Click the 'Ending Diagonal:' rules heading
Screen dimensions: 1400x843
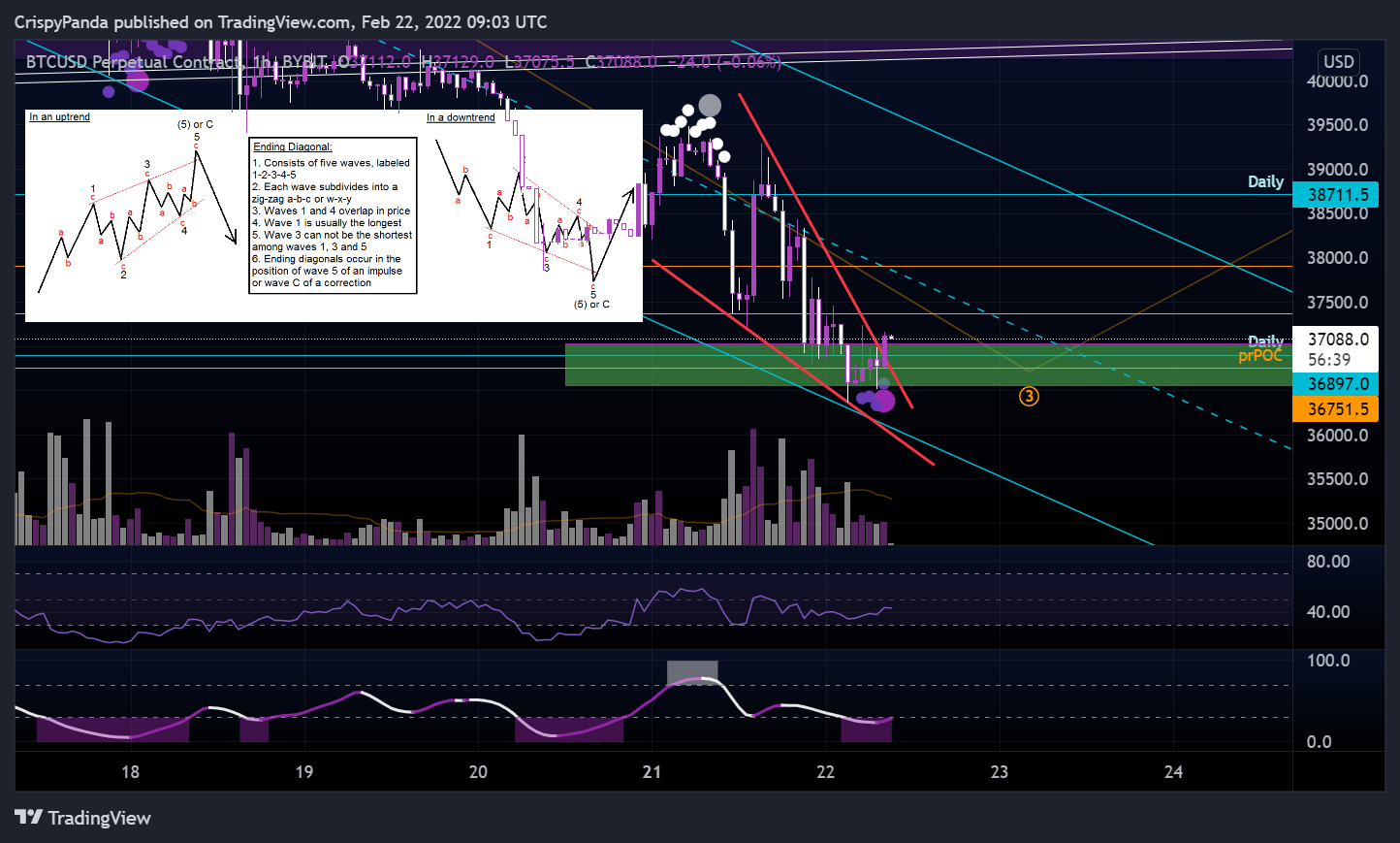click(293, 146)
